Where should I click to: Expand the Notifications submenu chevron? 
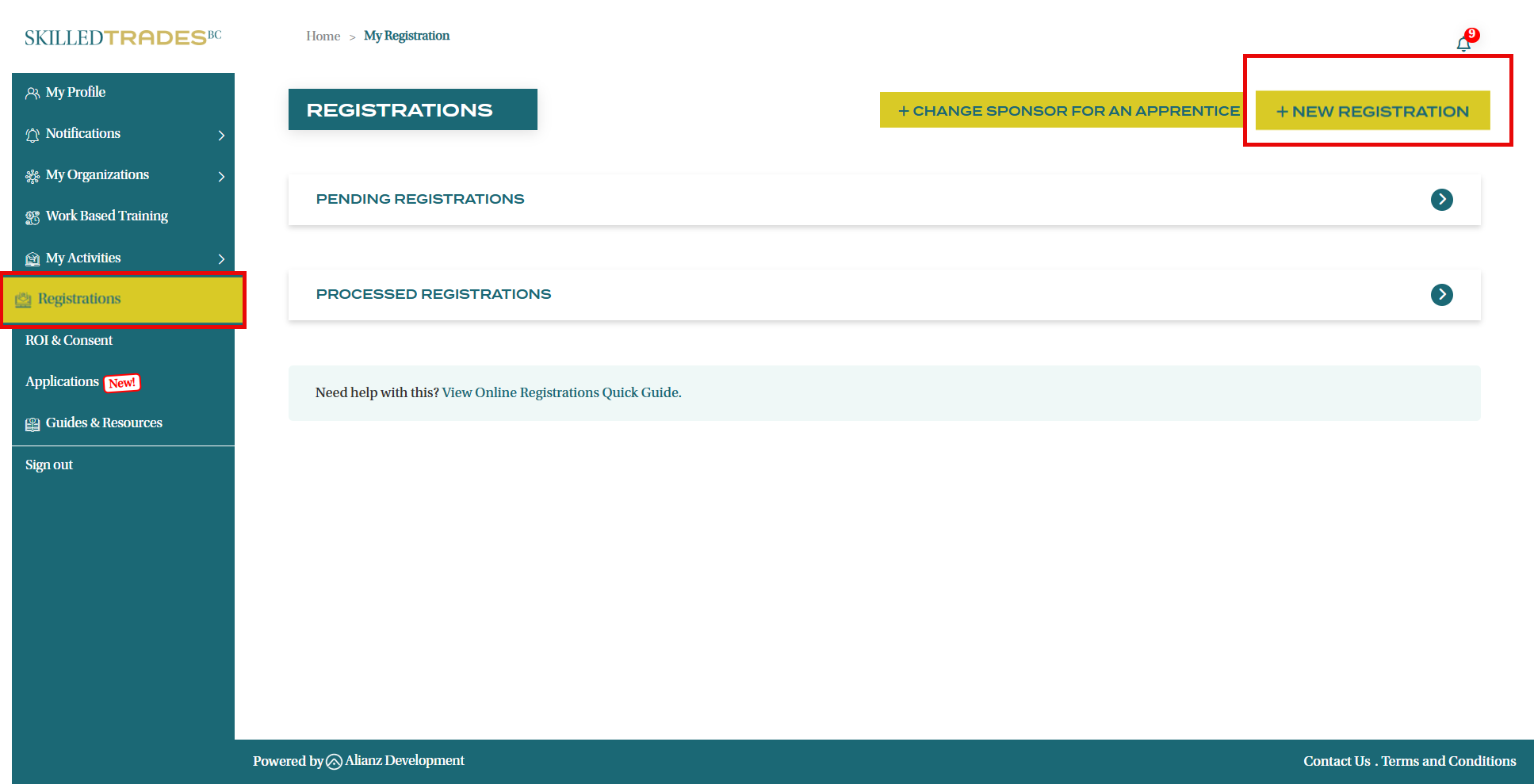[x=221, y=136]
